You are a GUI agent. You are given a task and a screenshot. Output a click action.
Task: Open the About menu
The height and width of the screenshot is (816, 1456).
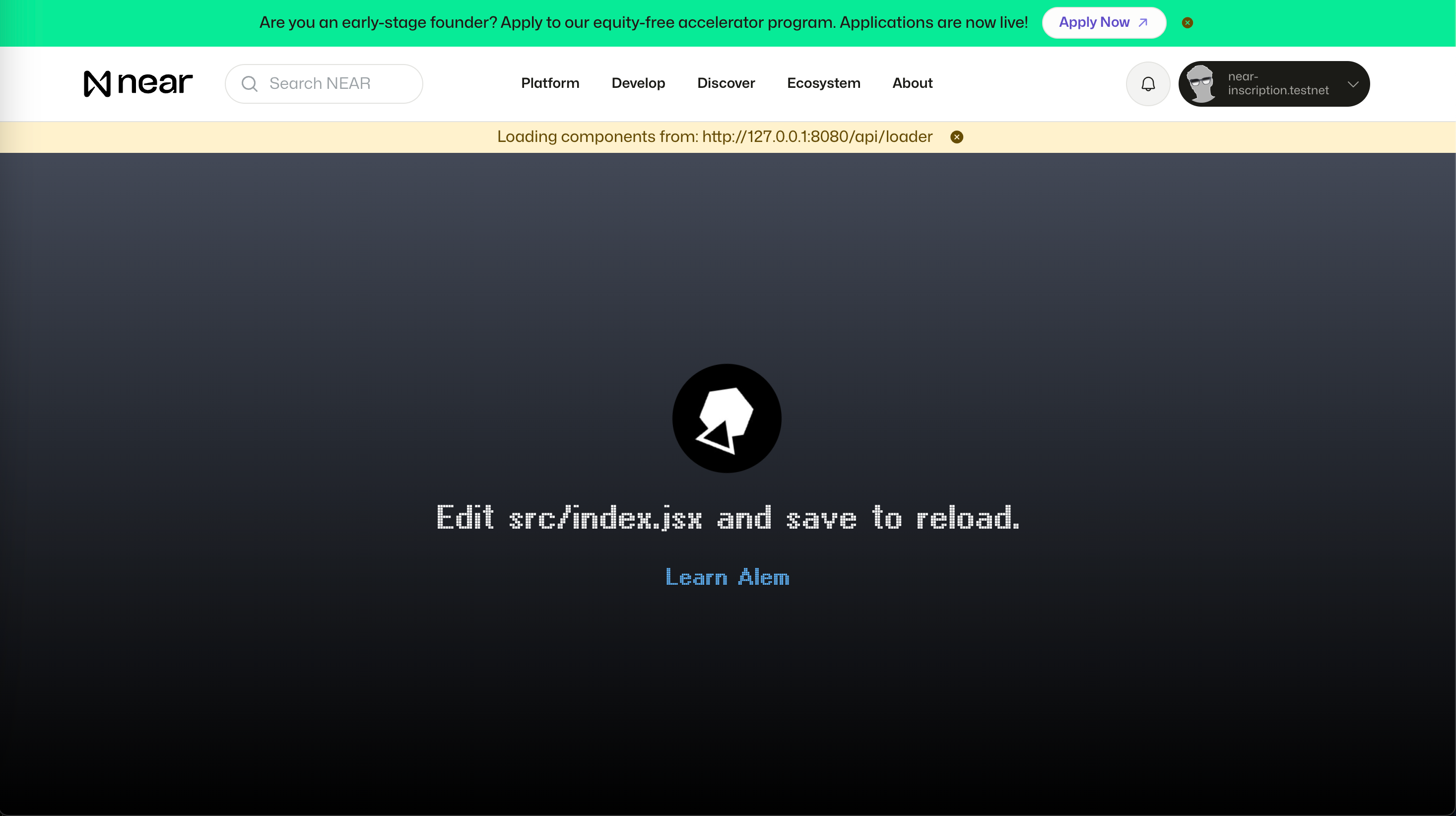coord(912,83)
